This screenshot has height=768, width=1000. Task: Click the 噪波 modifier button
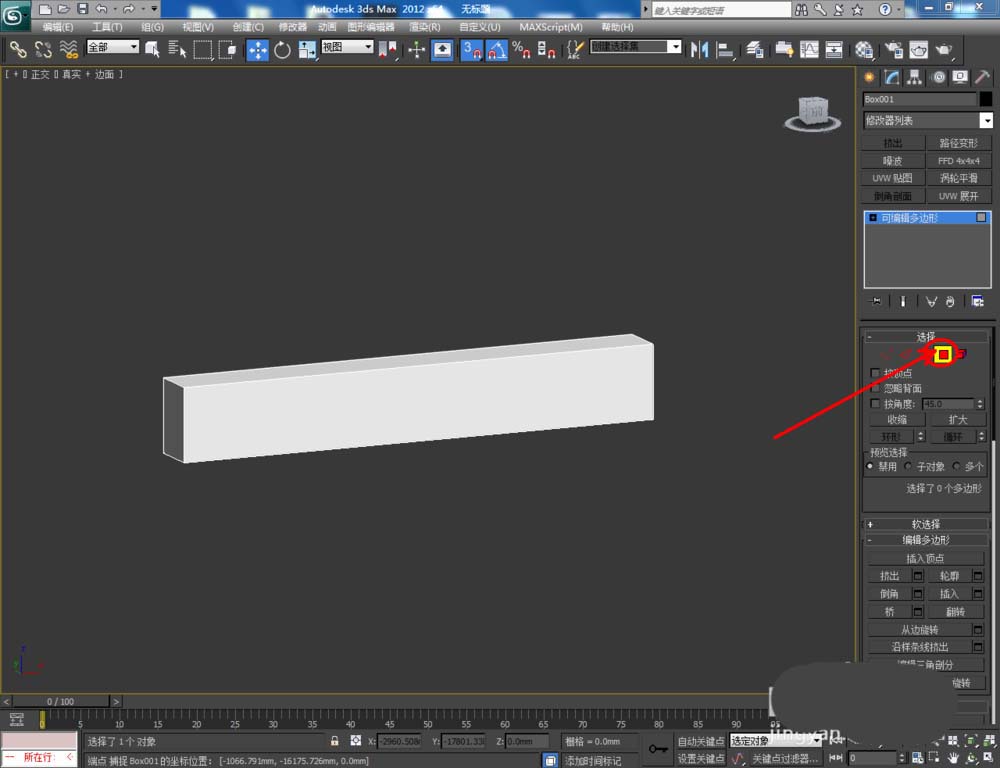click(892, 161)
